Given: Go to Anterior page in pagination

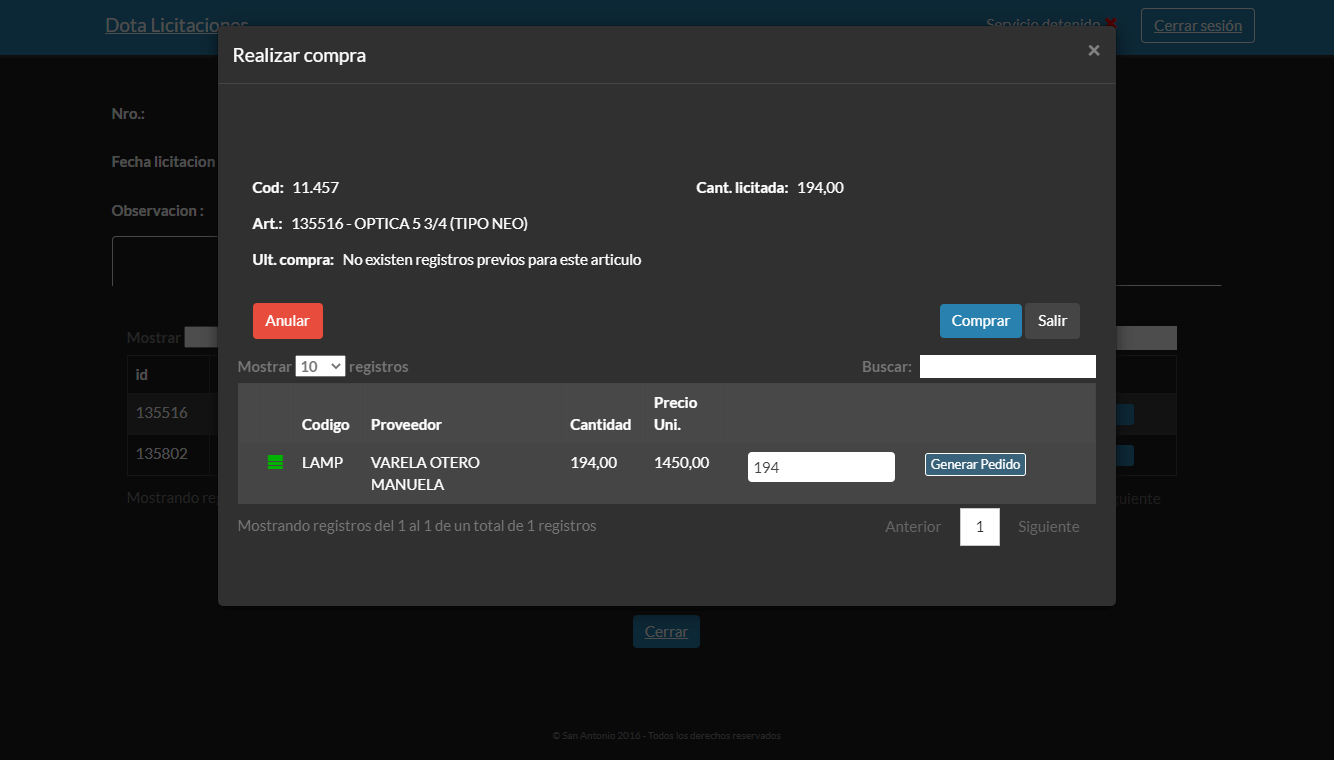Looking at the screenshot, I should coord(912,527).
